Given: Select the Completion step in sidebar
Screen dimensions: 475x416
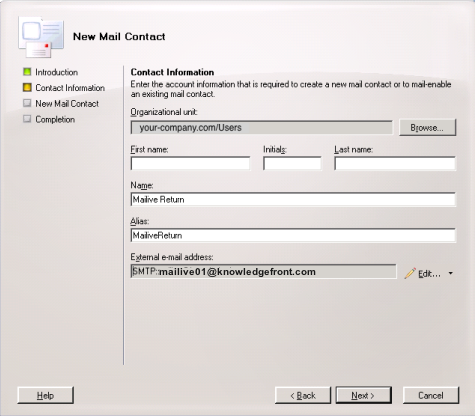Looking at the screenshot, I should 55,119.
